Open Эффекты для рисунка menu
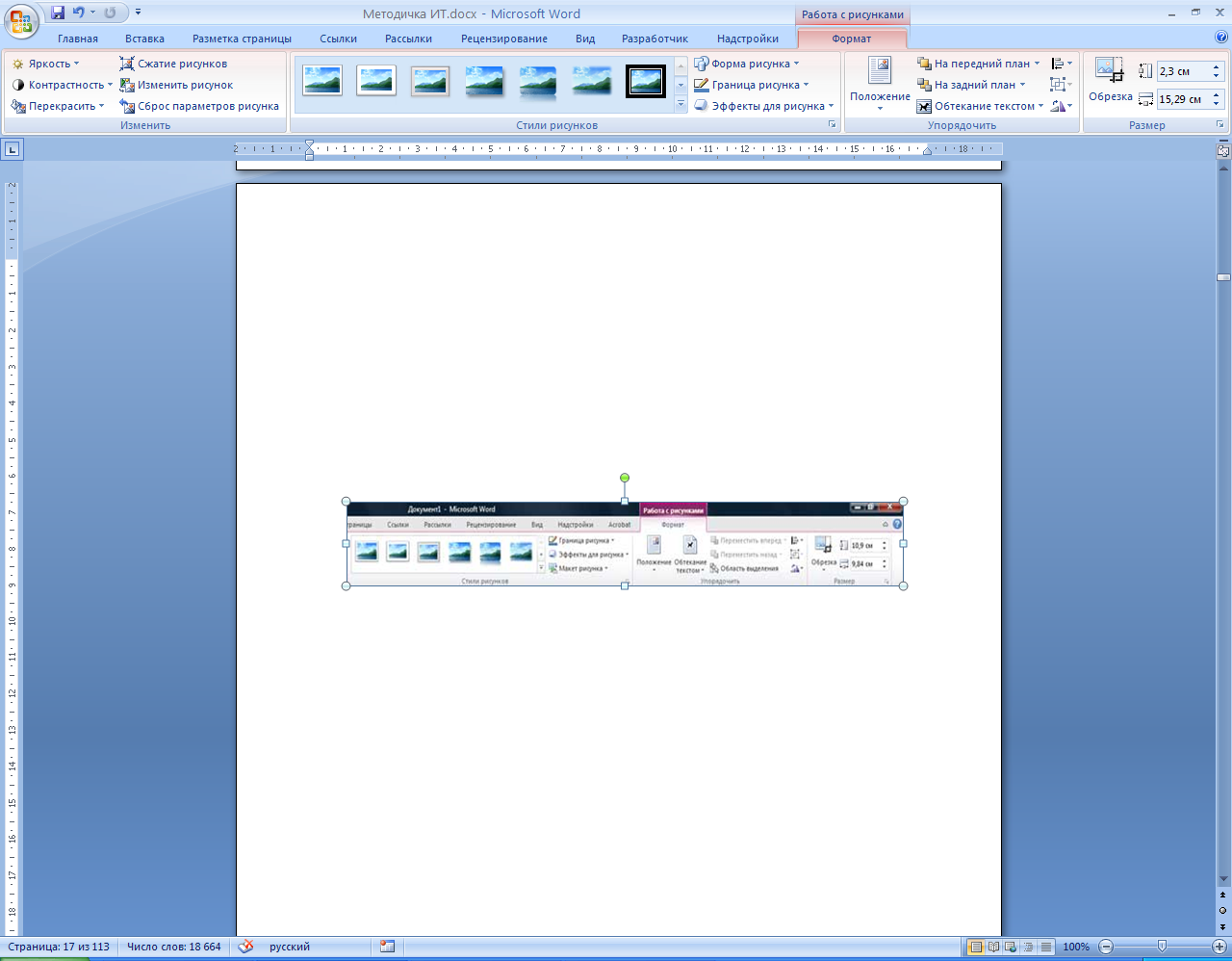This screenshot has width=1232, height=961. (764, 106)
